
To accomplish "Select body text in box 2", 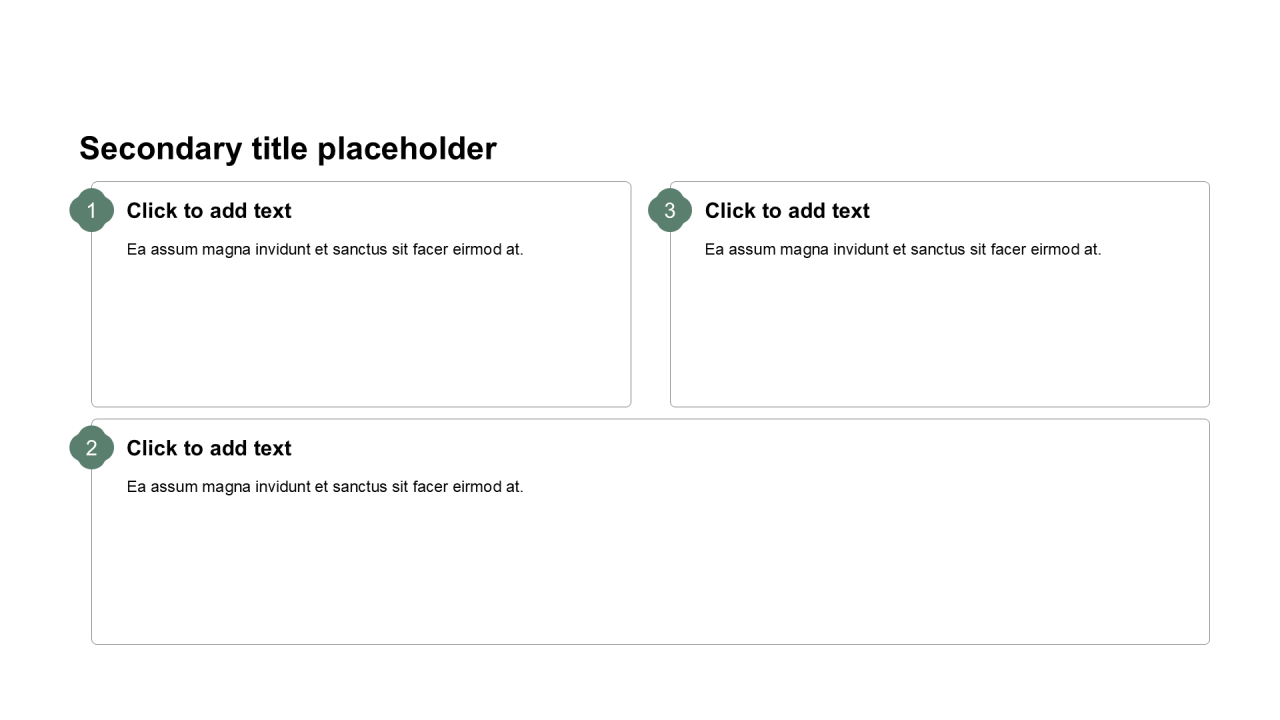I will [325, 487].
